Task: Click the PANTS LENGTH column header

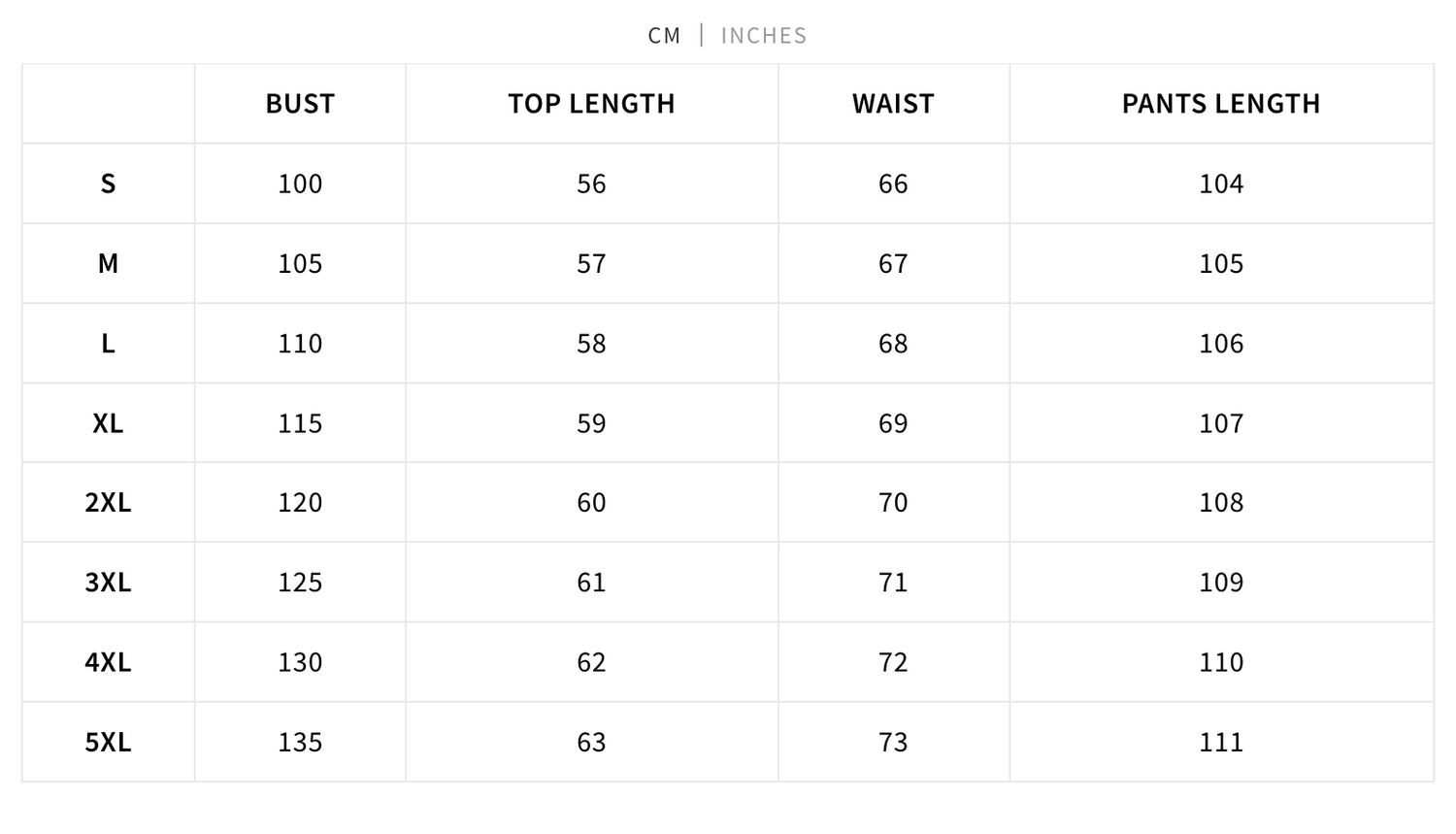Action: [x=1221, y=104]
